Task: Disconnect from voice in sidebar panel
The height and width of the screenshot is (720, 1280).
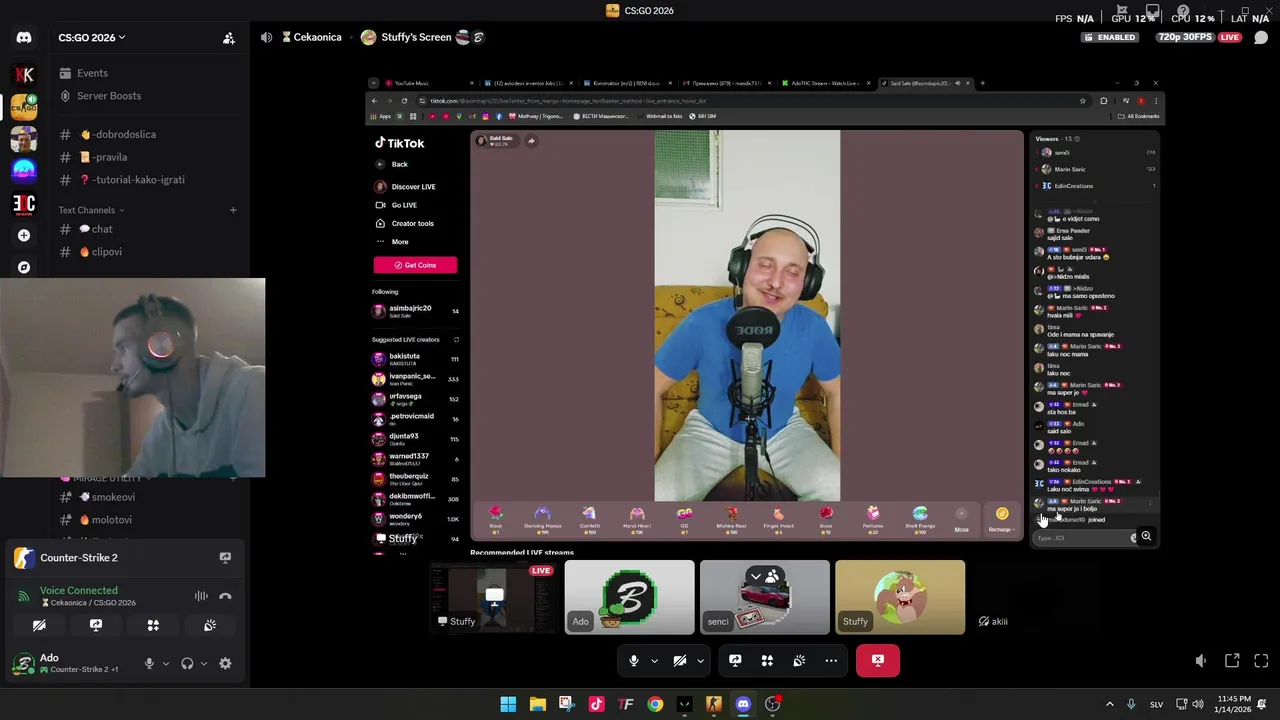Action: 225,596
